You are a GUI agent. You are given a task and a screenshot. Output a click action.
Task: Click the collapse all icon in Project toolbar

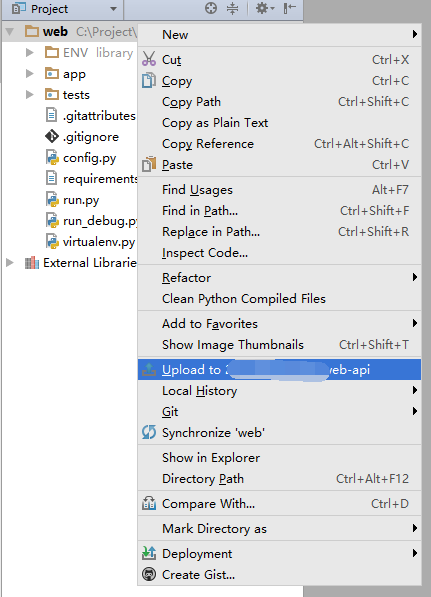232,8
